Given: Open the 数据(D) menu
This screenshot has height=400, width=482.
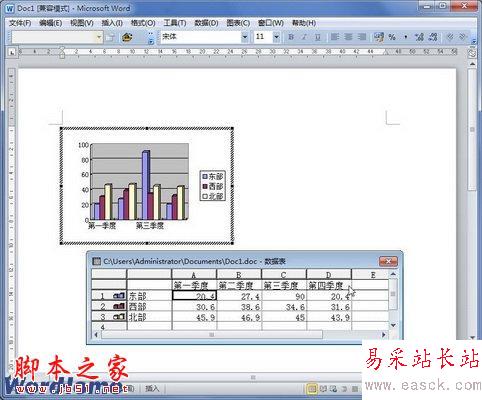Looking at the screenshot, I should (x=206, y=23).
